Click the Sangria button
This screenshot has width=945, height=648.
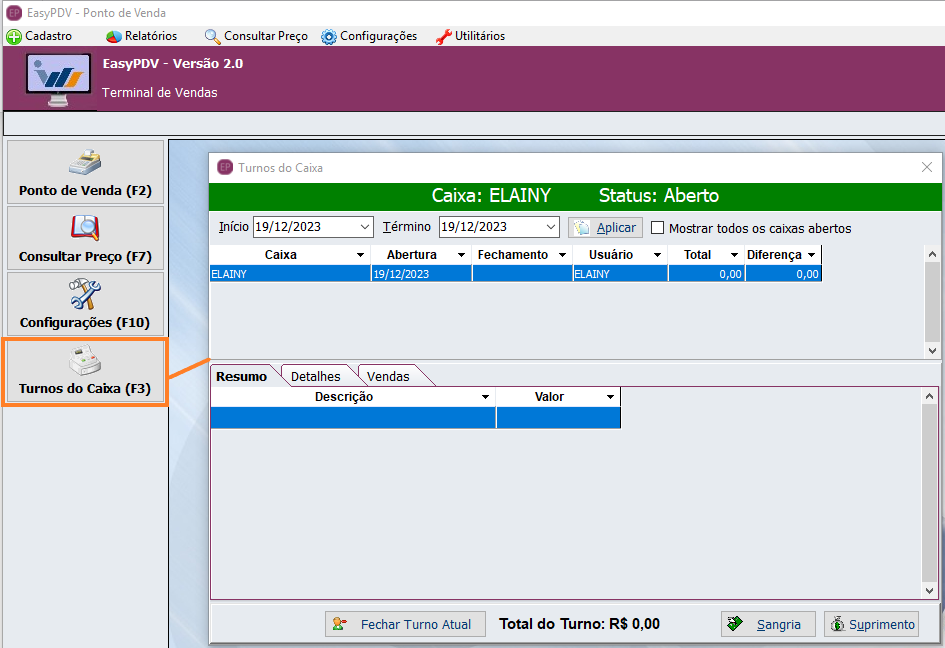coord(768,624)
